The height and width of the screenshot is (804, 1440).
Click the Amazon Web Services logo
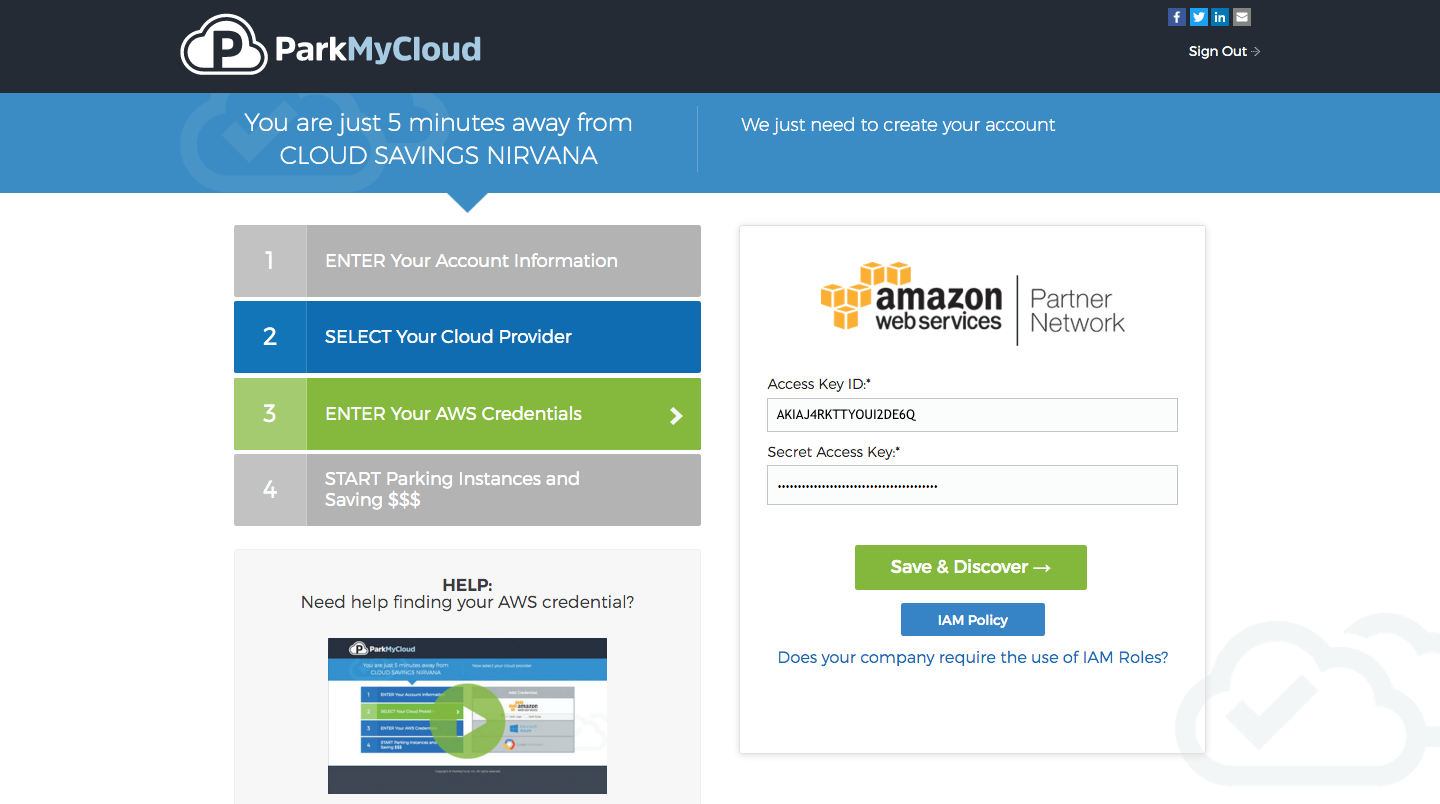coord(911,297)
